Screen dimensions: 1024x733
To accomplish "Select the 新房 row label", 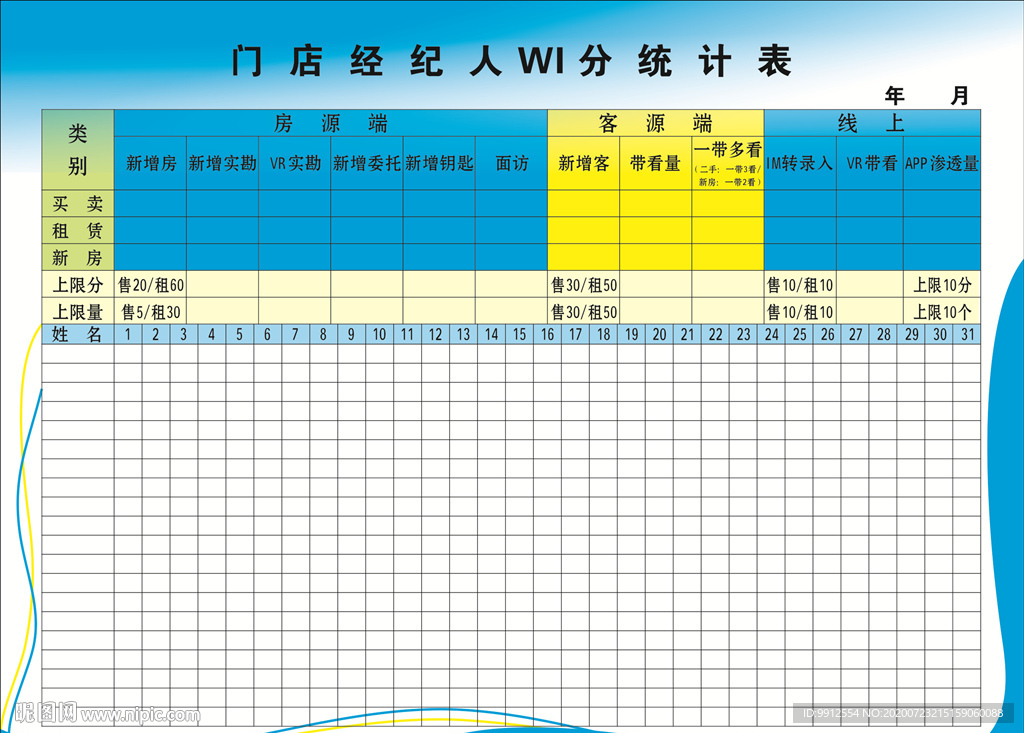I will pyautogui.click(x=78, y=257).
